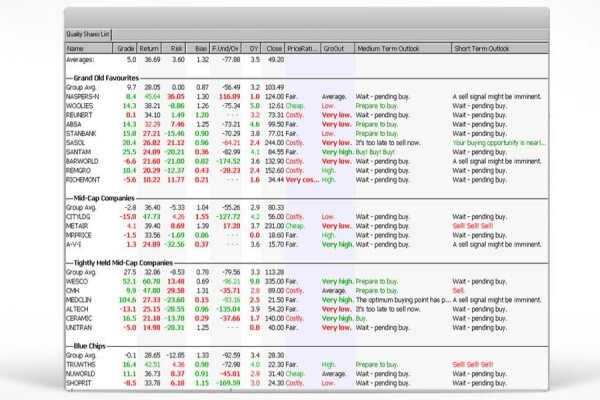Viewport: 600px width, 400px height.
Task: Click CMH's 'Sell.' short term outlook
Action: (x=458, y=291)
